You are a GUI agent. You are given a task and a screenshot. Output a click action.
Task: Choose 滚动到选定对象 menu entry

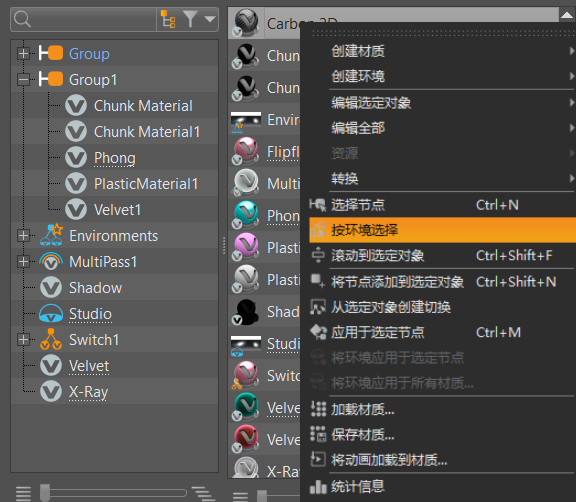(x=443, y=255)
